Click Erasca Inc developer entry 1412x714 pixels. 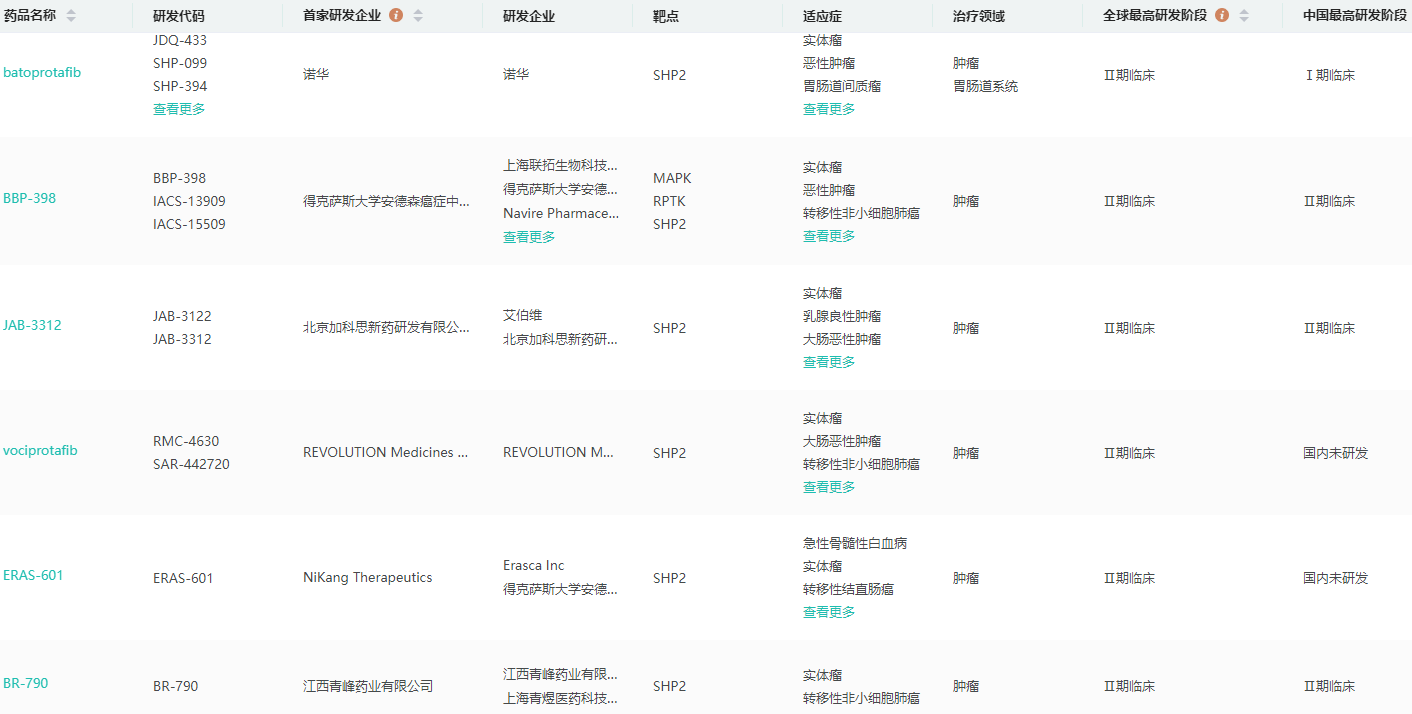click(534, 565)
